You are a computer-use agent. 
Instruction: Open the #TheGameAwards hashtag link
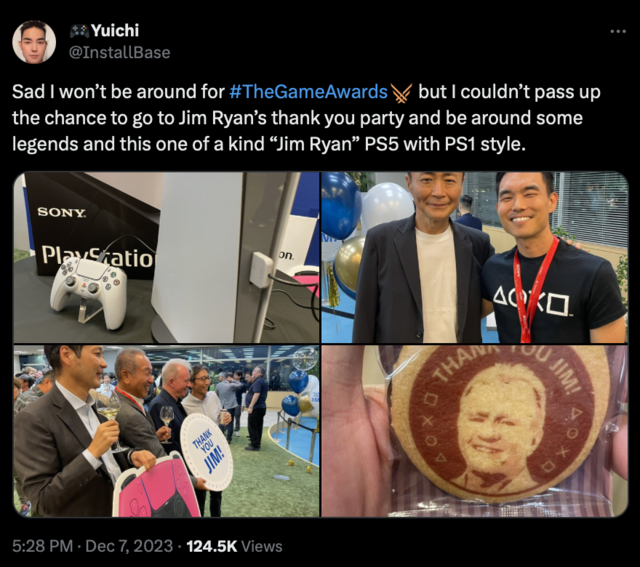(x=308, y=92)
